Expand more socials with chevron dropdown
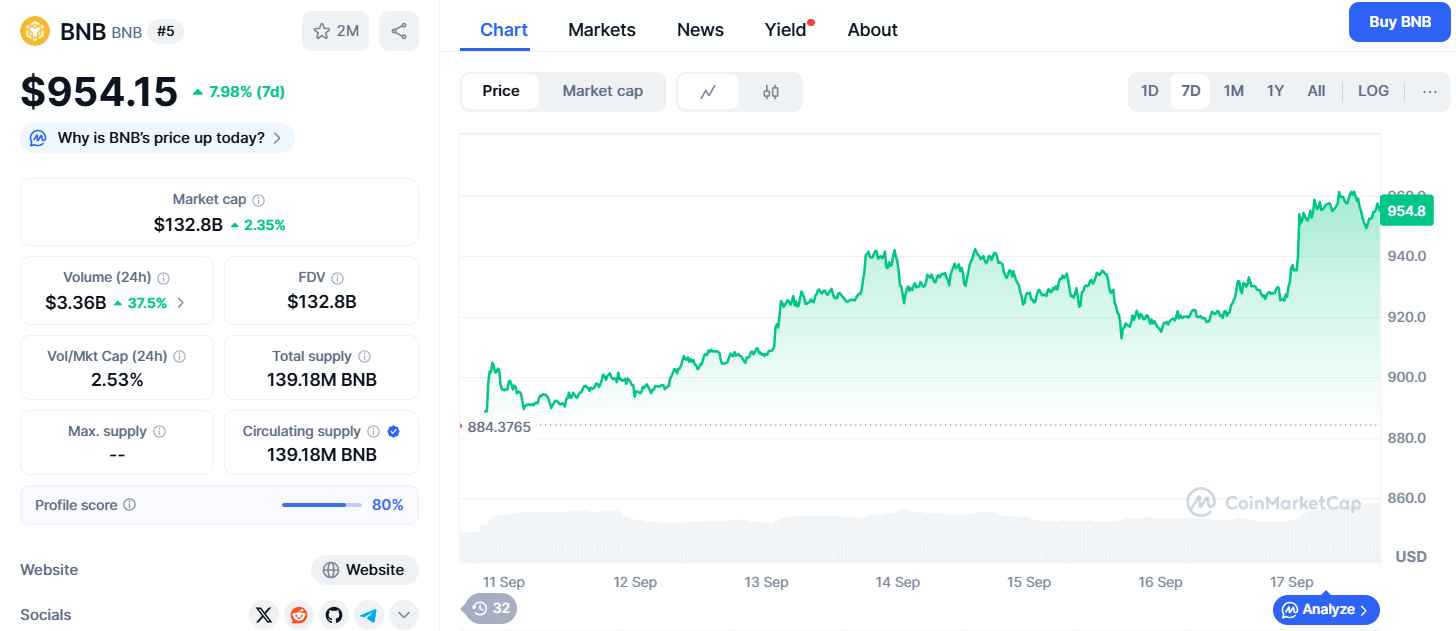This screenshot has width=1456, height=631. point(404,615)
